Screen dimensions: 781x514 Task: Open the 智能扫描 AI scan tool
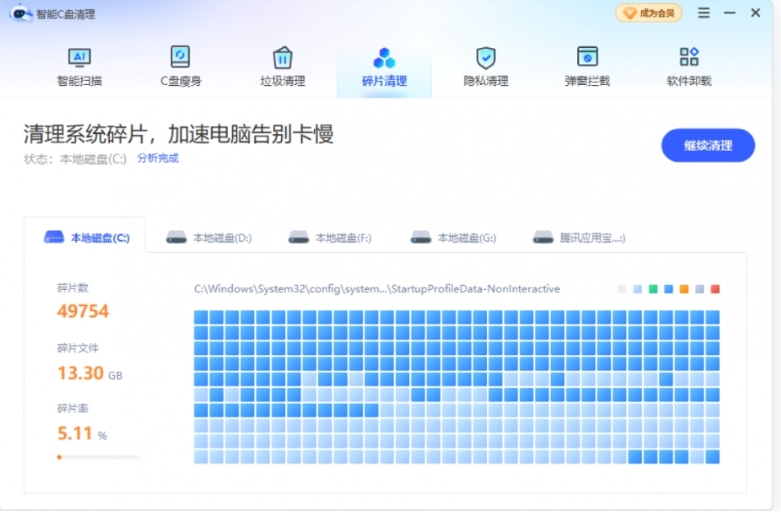[x=79, y=67]
